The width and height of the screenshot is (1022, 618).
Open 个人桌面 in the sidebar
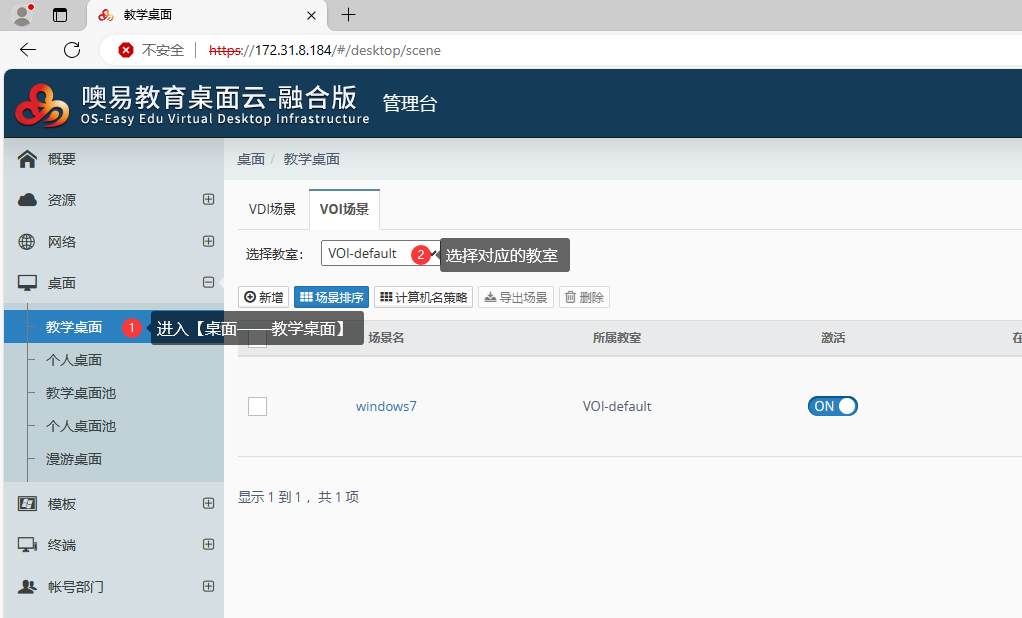74,360
